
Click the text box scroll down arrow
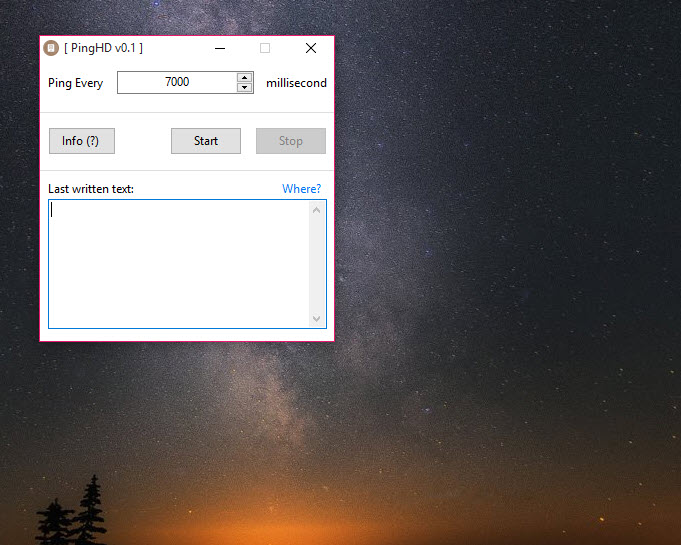[317, 319]
